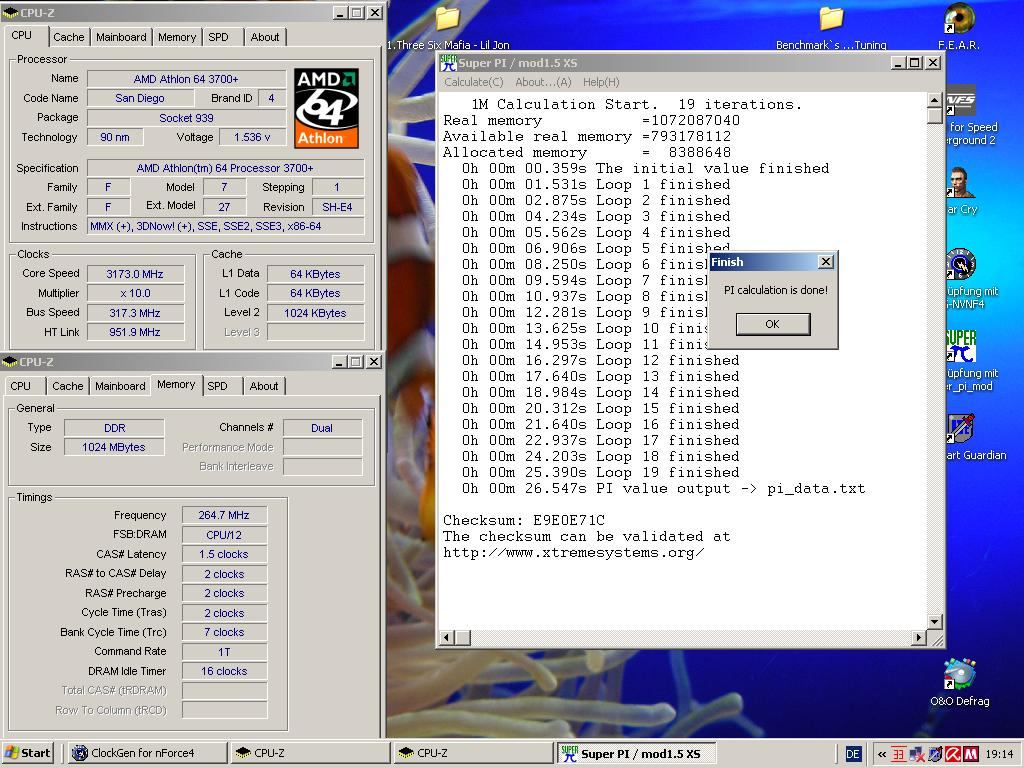Click the Name field AMD Athlon 64 3700+
This screenshot has height=768, width=1024.
point(186,79)
